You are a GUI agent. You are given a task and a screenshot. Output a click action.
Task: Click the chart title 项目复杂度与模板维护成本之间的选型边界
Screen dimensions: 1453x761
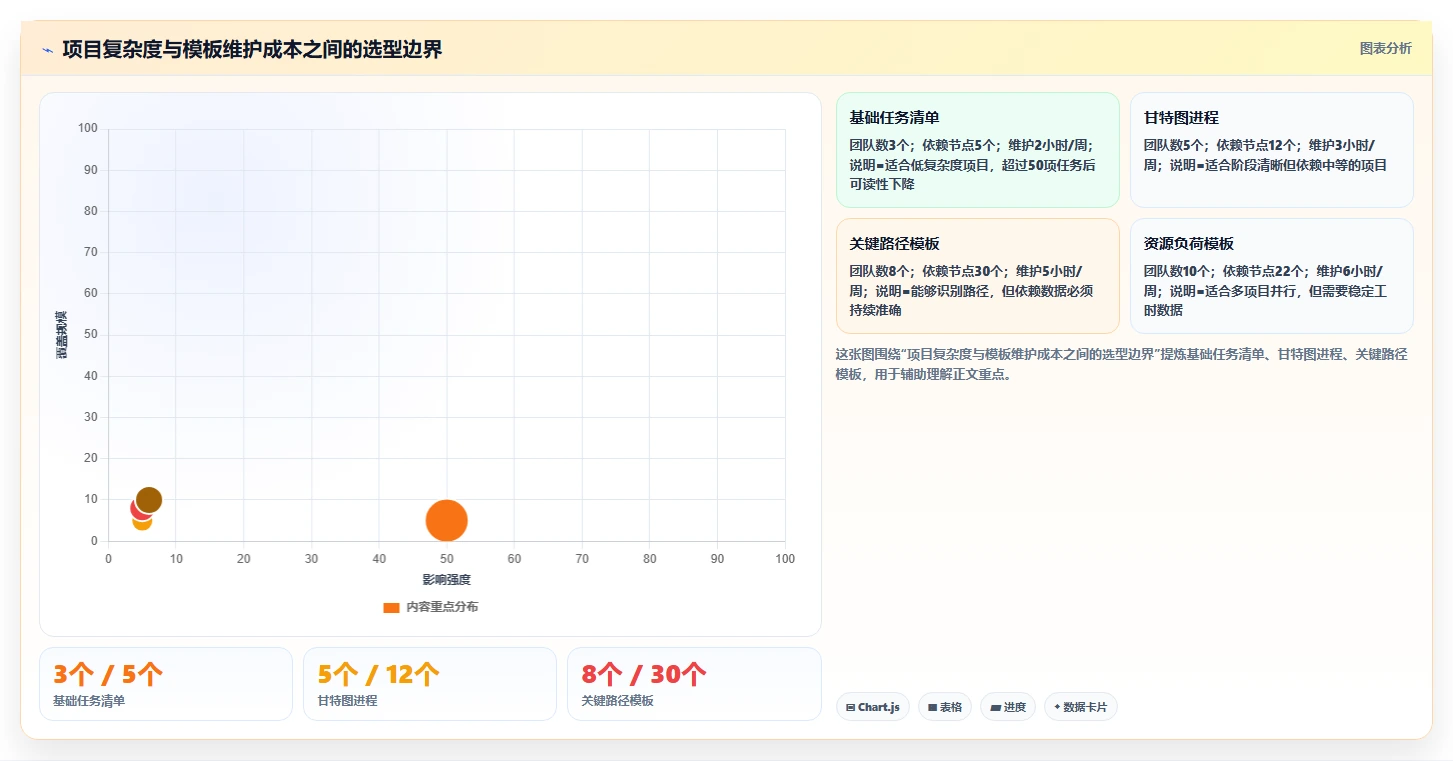pos(252,49)
